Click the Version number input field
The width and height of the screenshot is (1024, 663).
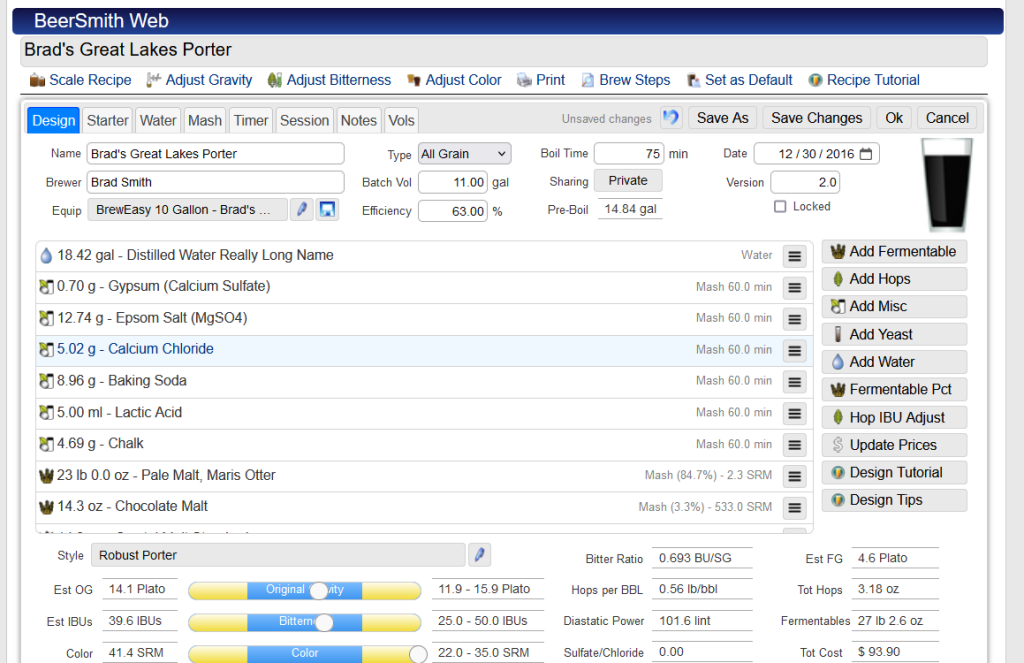coord(805,182)
